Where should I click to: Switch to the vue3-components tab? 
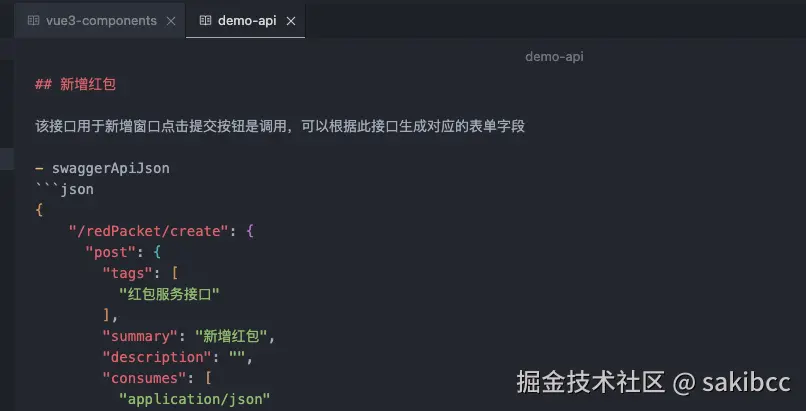tap(100, 21)
